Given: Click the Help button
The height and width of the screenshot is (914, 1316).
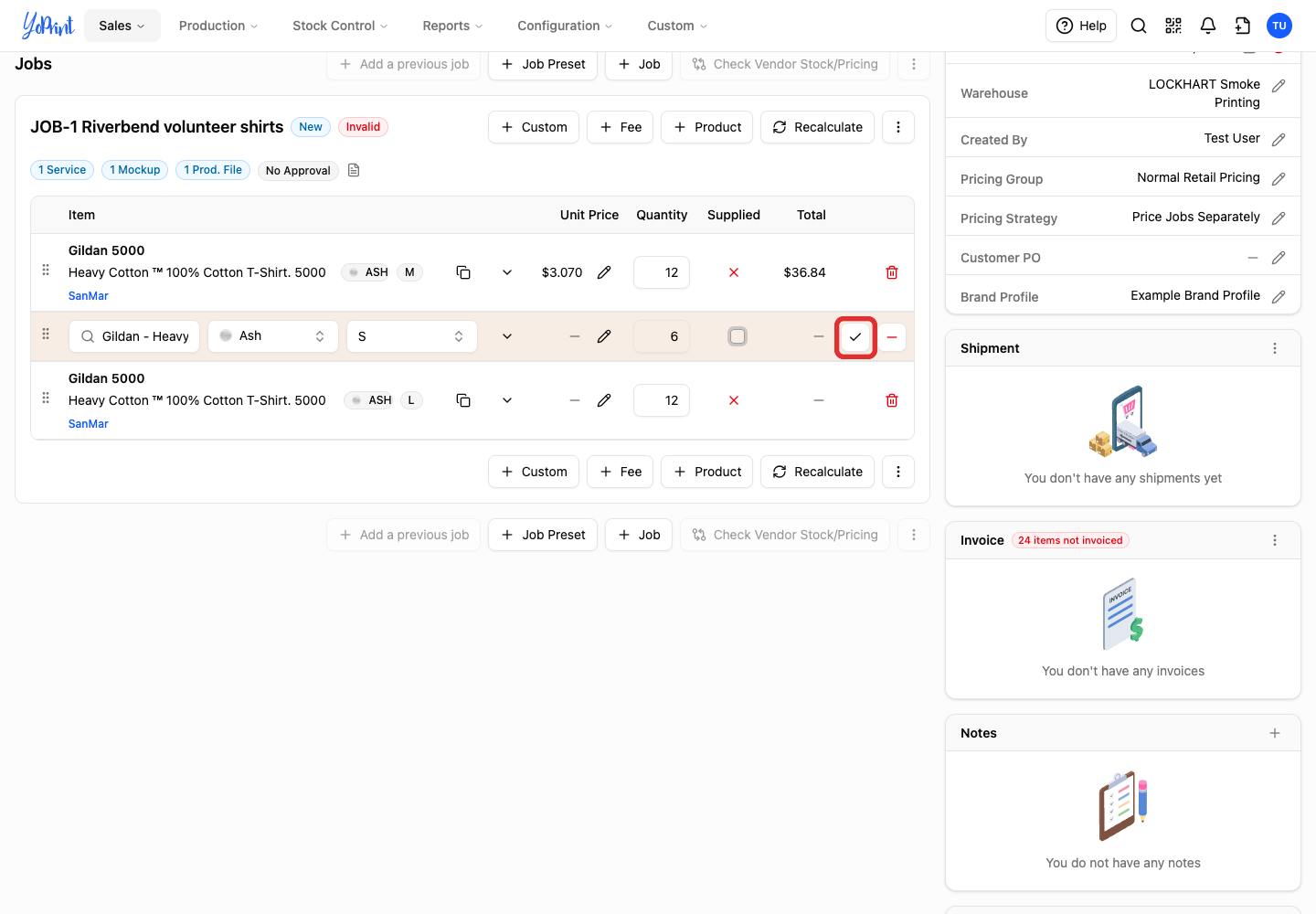Looking at the screenshot, I should [1081, 26].
